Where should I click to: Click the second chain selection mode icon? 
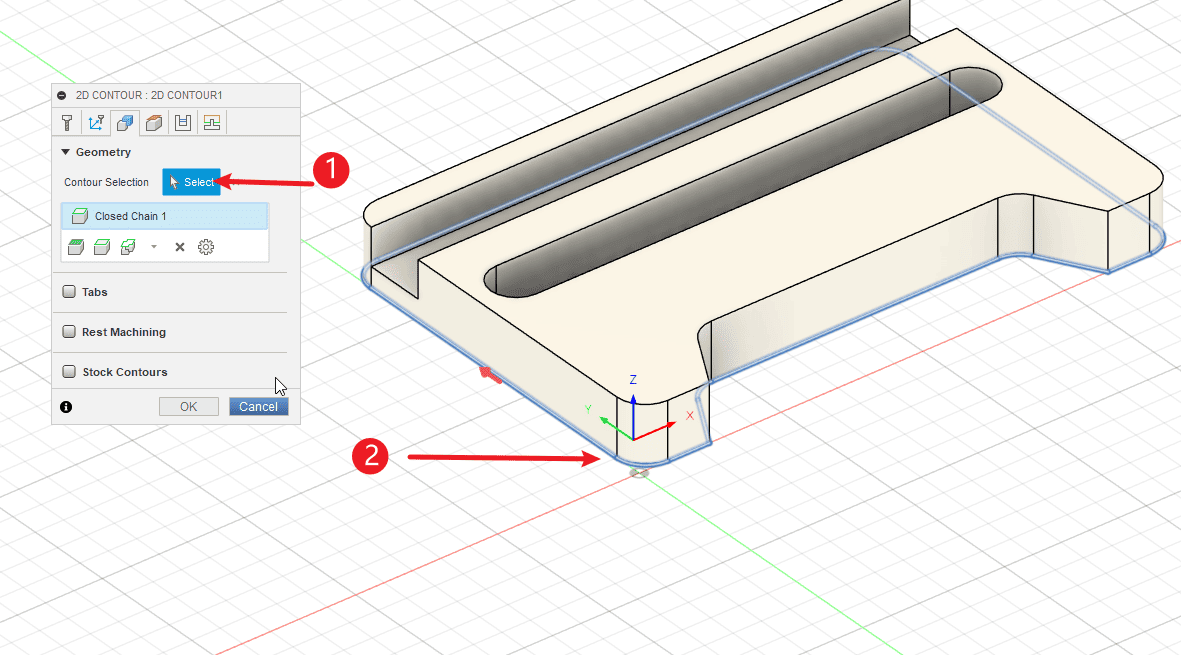click(x=101, y=247)
